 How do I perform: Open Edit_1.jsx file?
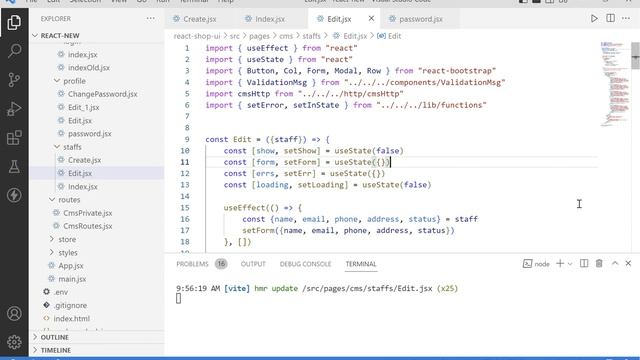coord(84,107)
